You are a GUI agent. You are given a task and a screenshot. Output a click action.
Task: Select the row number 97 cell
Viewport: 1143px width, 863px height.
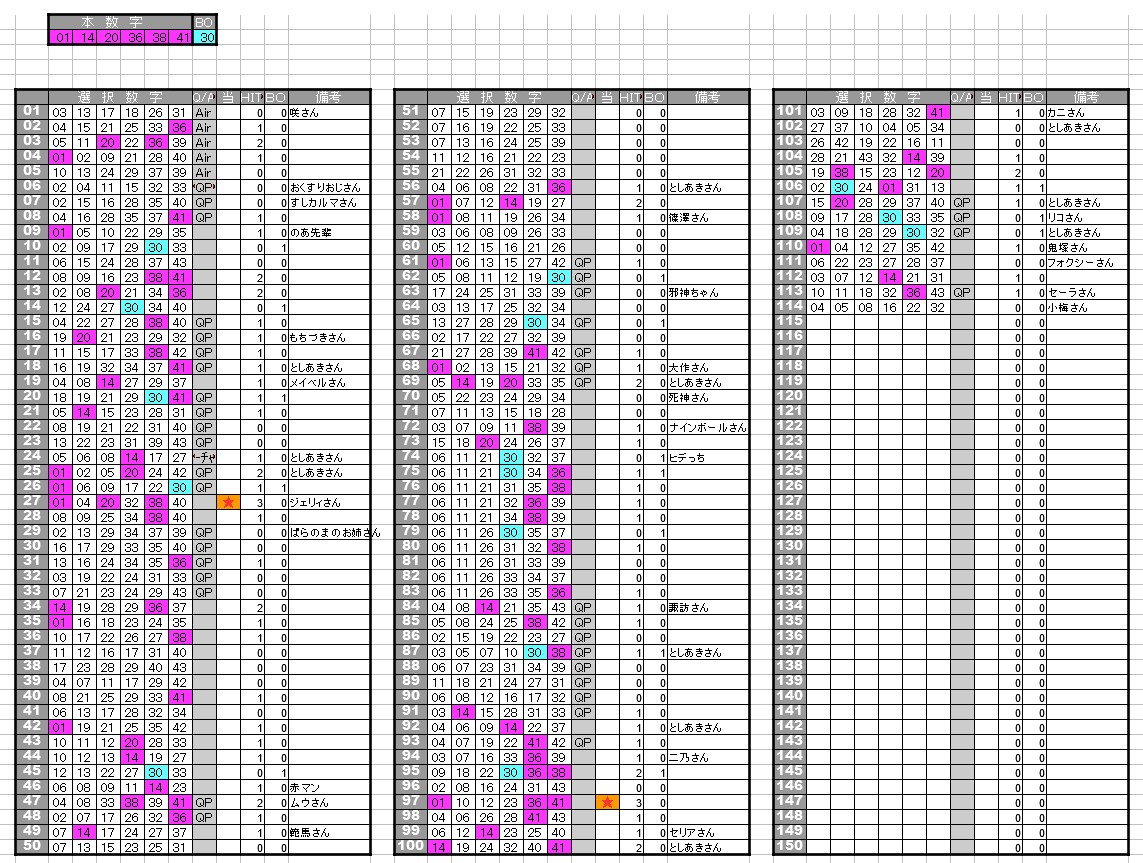(x=411, y=802)
